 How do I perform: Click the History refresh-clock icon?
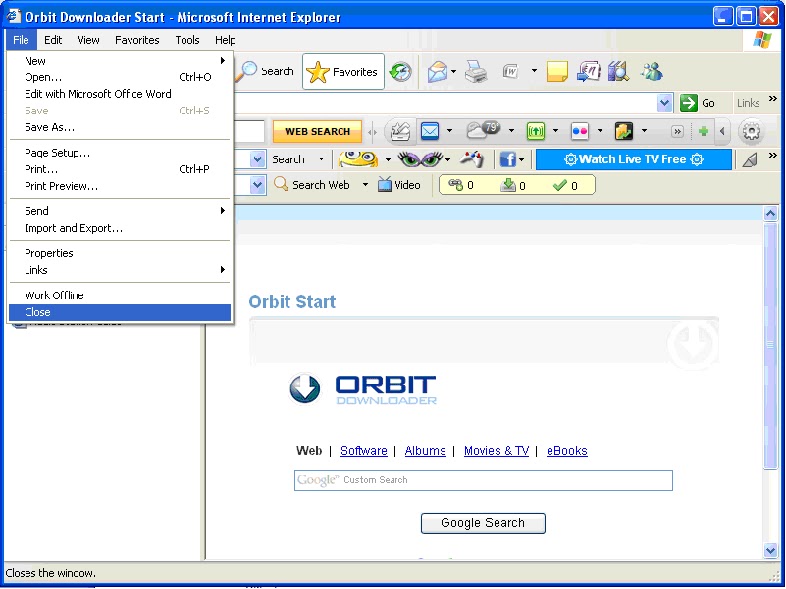click(x=401, y=72)
